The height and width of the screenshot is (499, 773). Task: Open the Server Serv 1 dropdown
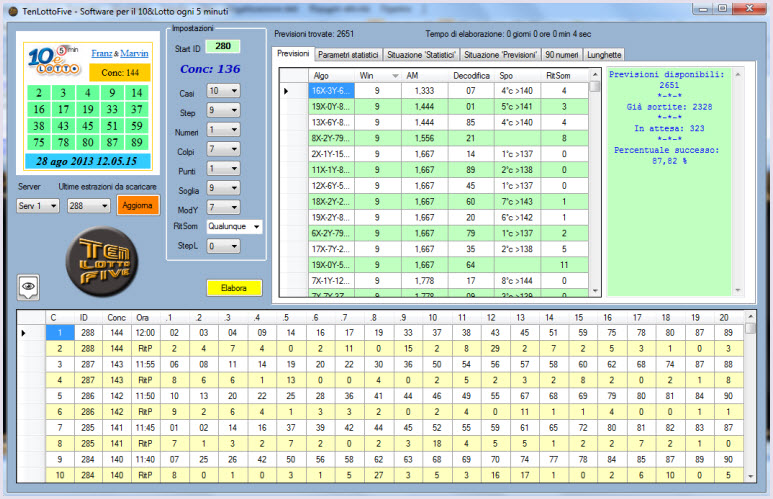tap(37, 206)
